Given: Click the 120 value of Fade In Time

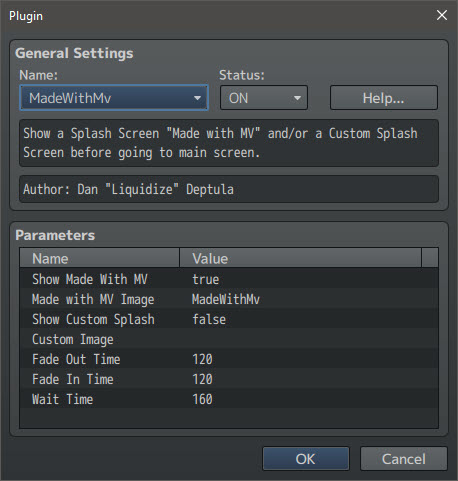Looking at the screenshot, I should point(202,379).
